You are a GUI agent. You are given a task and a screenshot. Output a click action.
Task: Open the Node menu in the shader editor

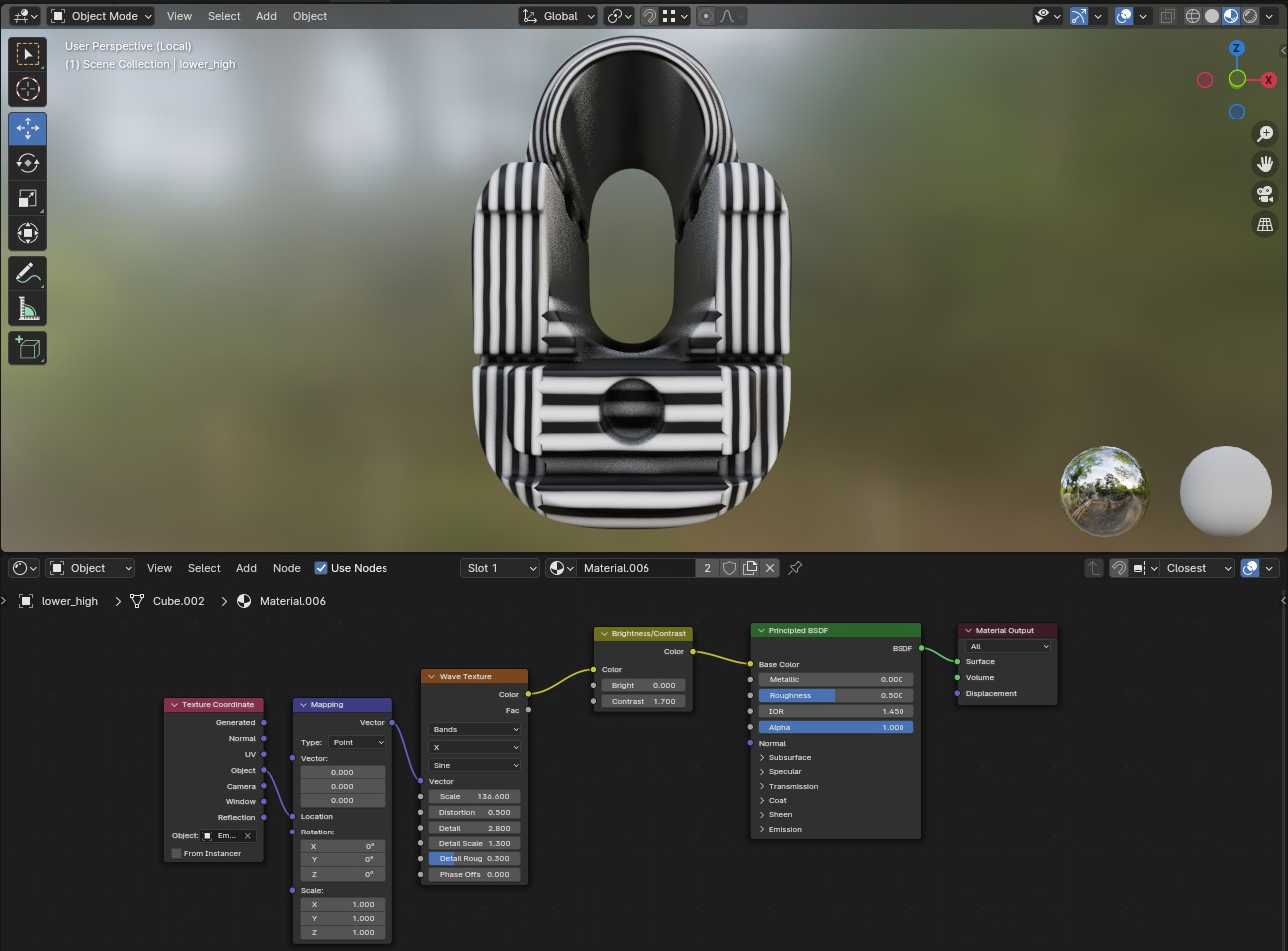click(x=286, y=568)
